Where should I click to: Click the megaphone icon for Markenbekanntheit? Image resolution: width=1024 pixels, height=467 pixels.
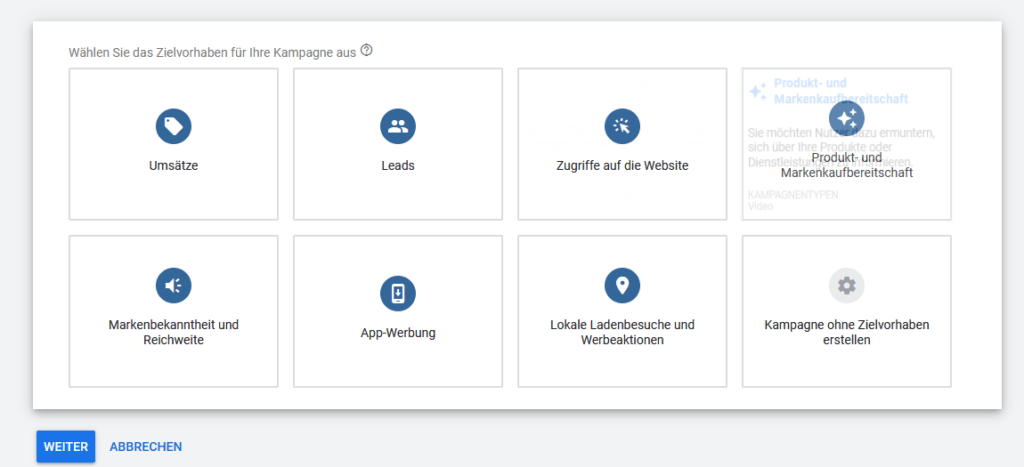[173, 286]
